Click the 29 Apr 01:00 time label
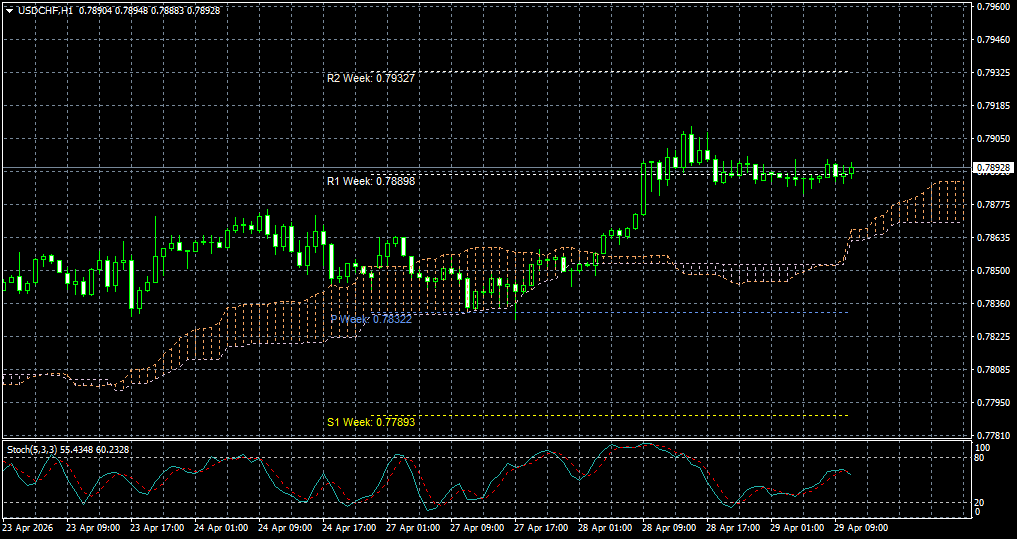Viewport: 1017px width, 539px height. (x=798, y=528)
